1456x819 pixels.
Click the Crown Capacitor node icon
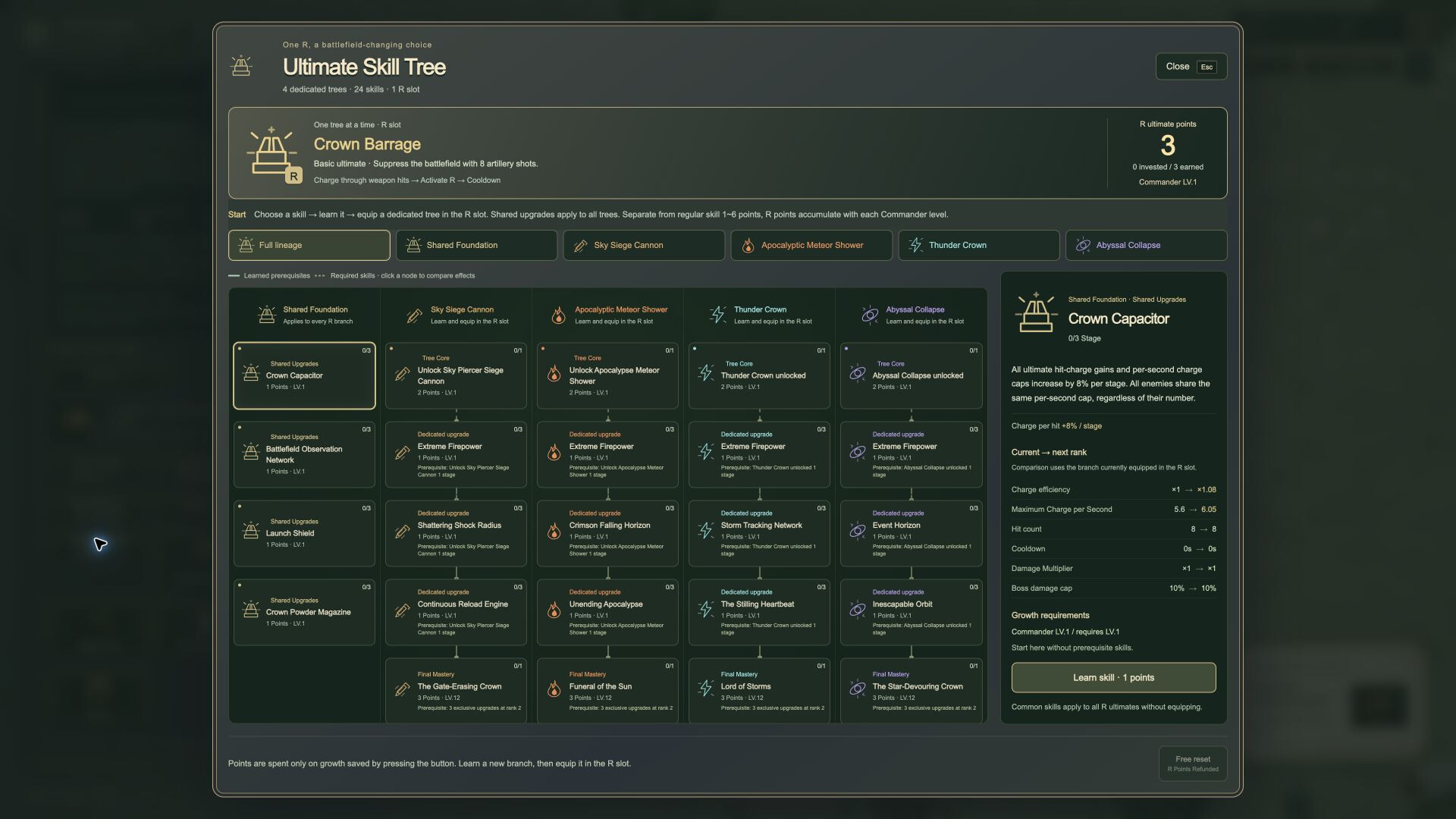[x=251, y=372]
